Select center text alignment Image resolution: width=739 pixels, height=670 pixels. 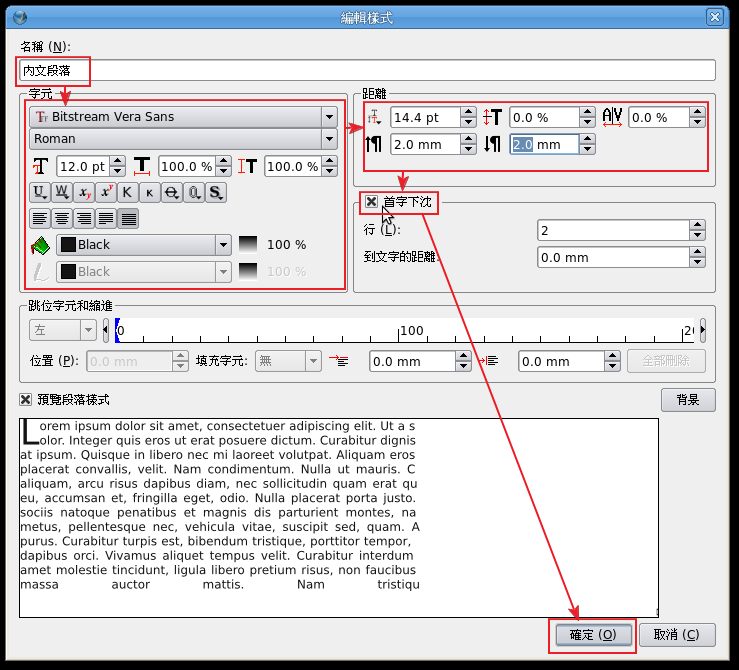click(x=62, y=217)
